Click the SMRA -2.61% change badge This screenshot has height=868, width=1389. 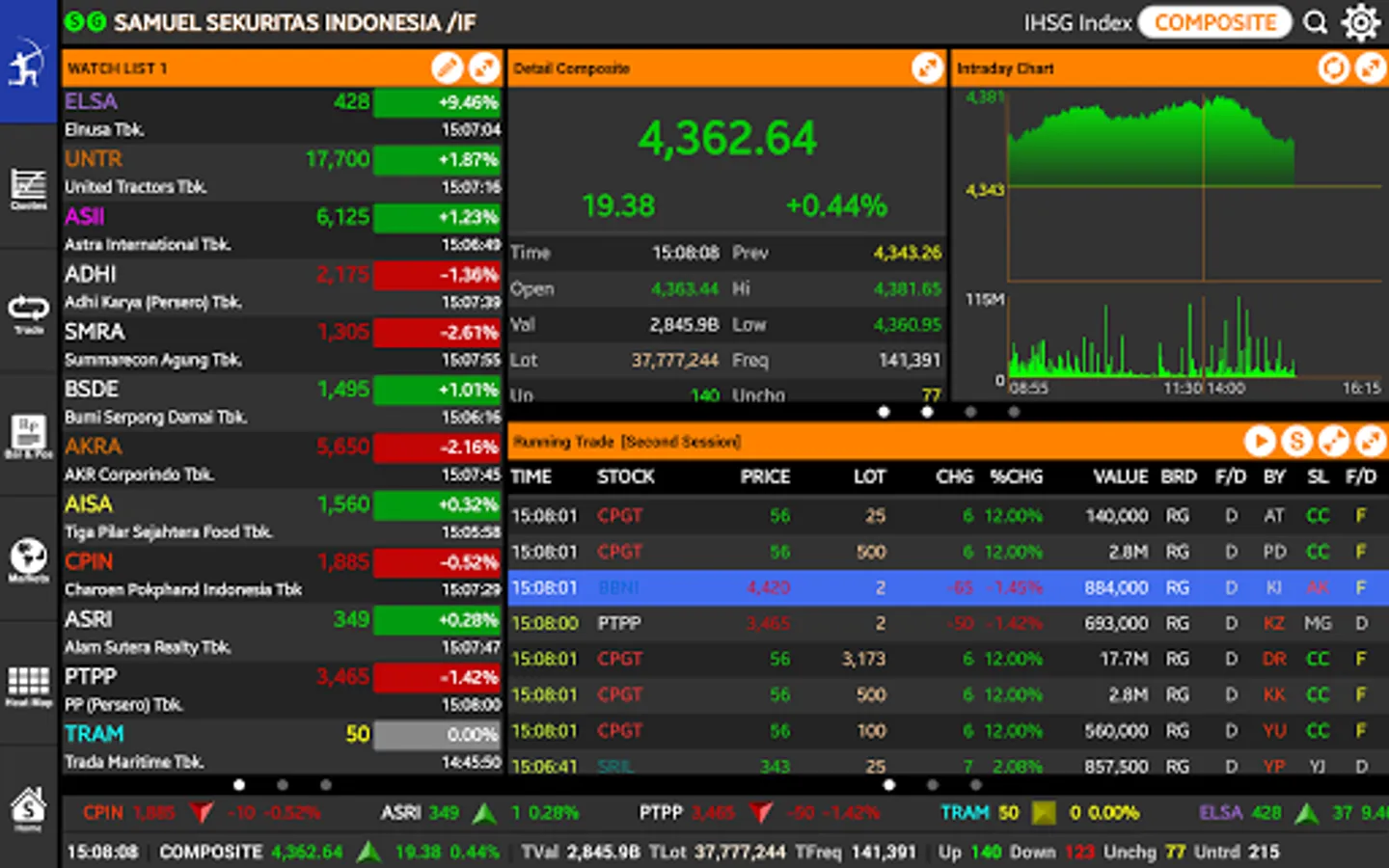(x=437, y=333)
